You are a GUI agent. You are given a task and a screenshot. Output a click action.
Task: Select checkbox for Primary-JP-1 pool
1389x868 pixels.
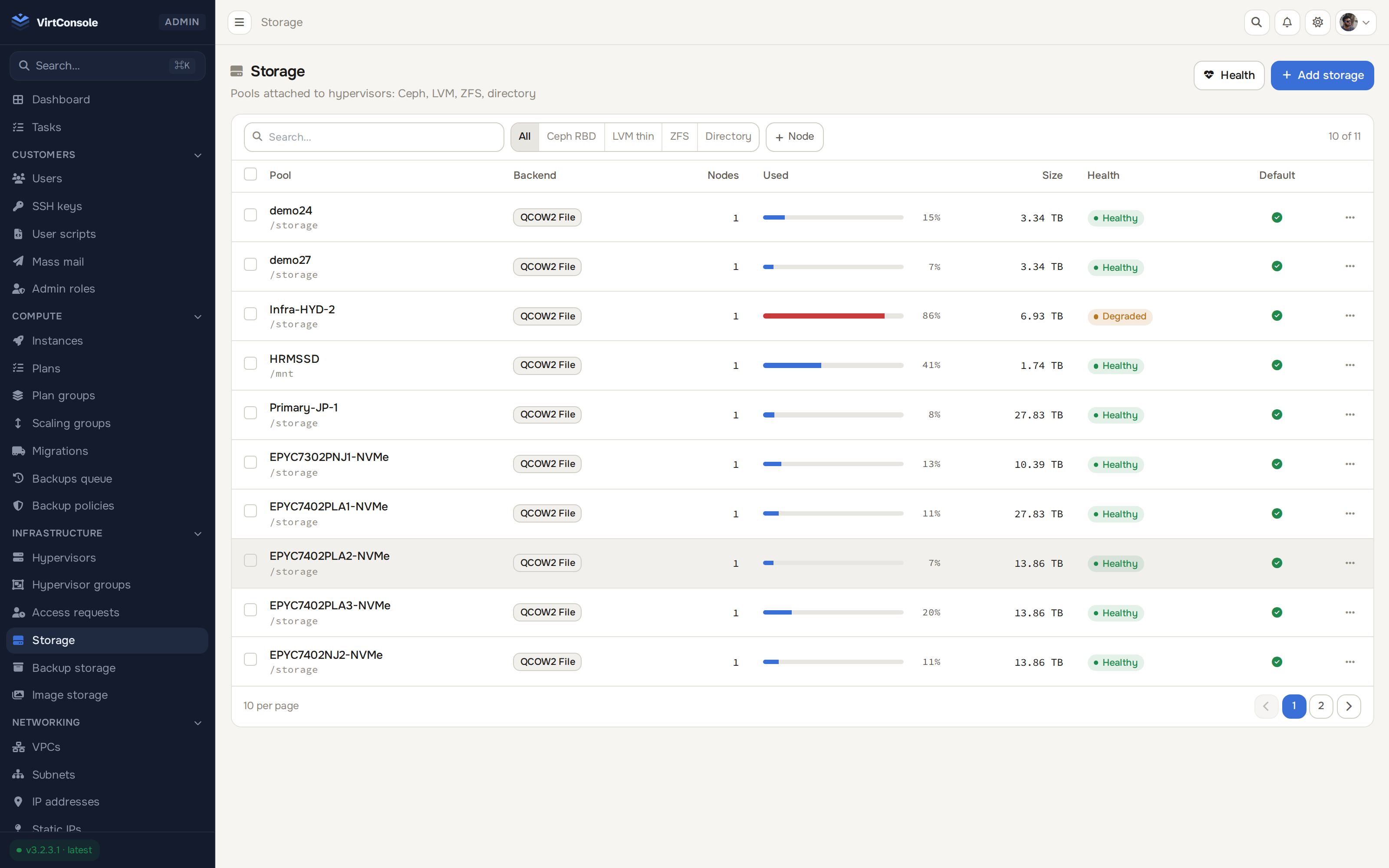click(x=250, y=413)
